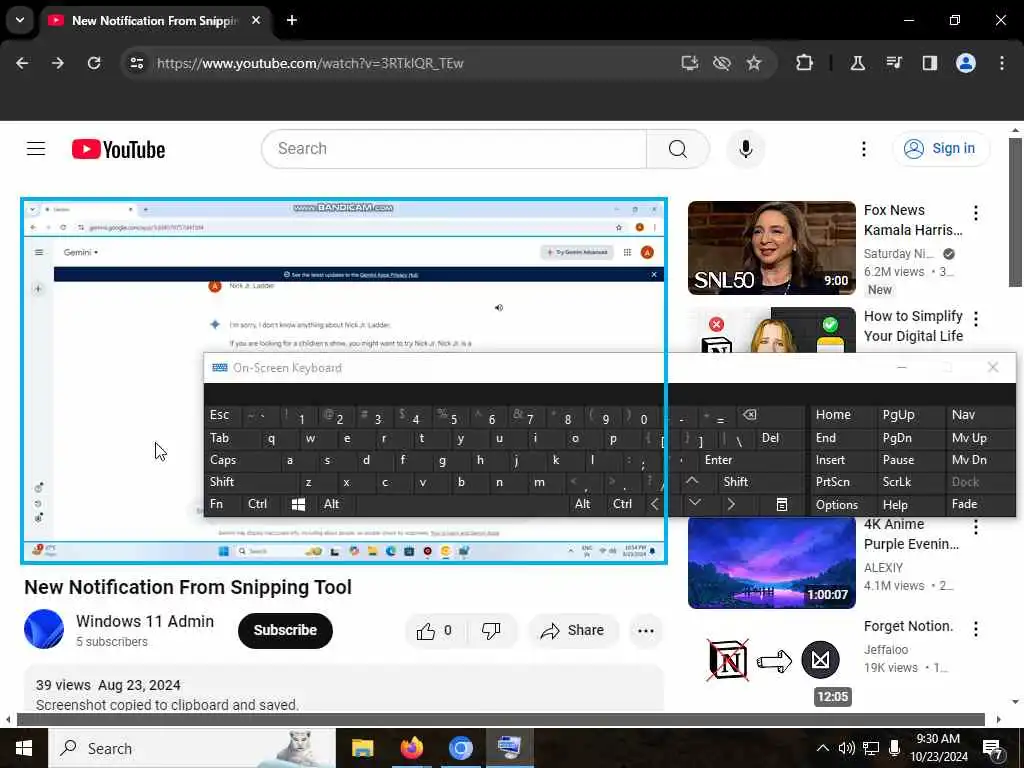
Task: Click the context menu key on On-Screen Keyboard
Action: (782, 504)
